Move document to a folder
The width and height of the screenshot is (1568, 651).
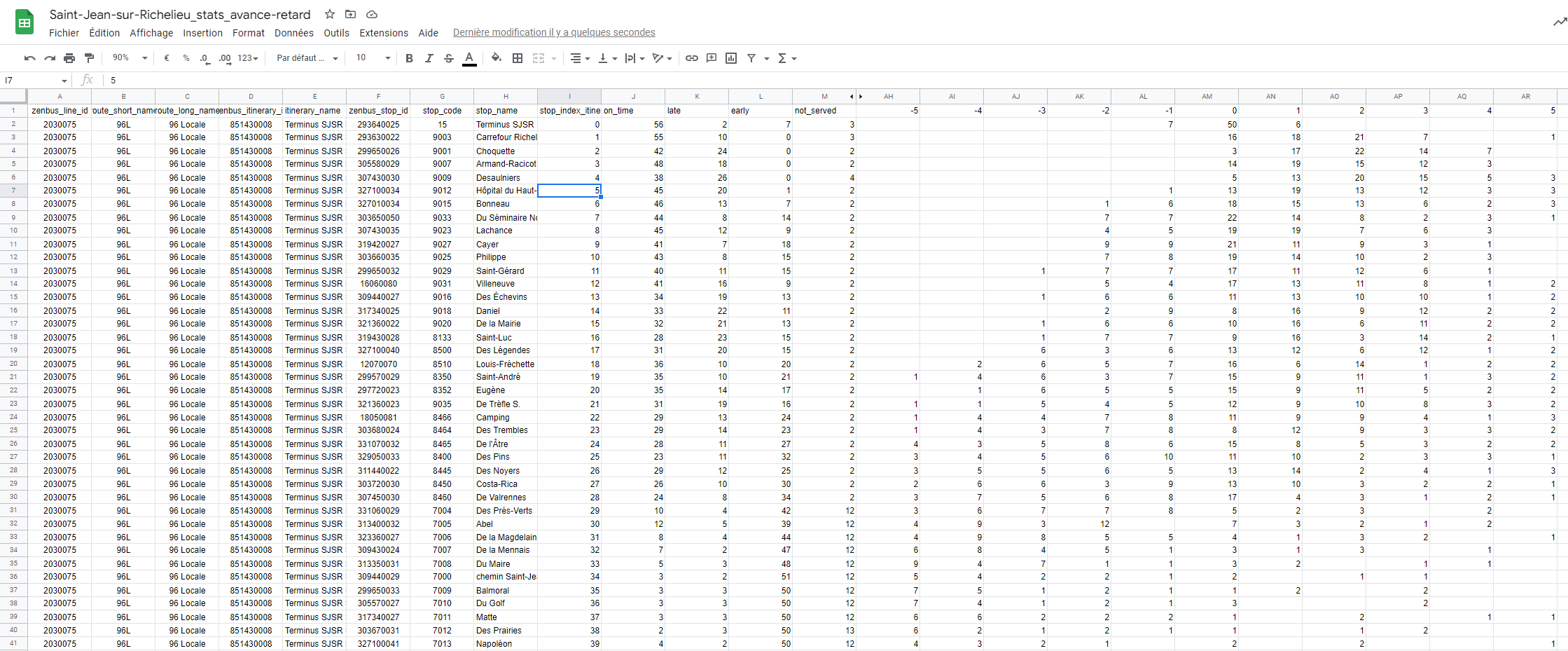(x=351, y=14)
